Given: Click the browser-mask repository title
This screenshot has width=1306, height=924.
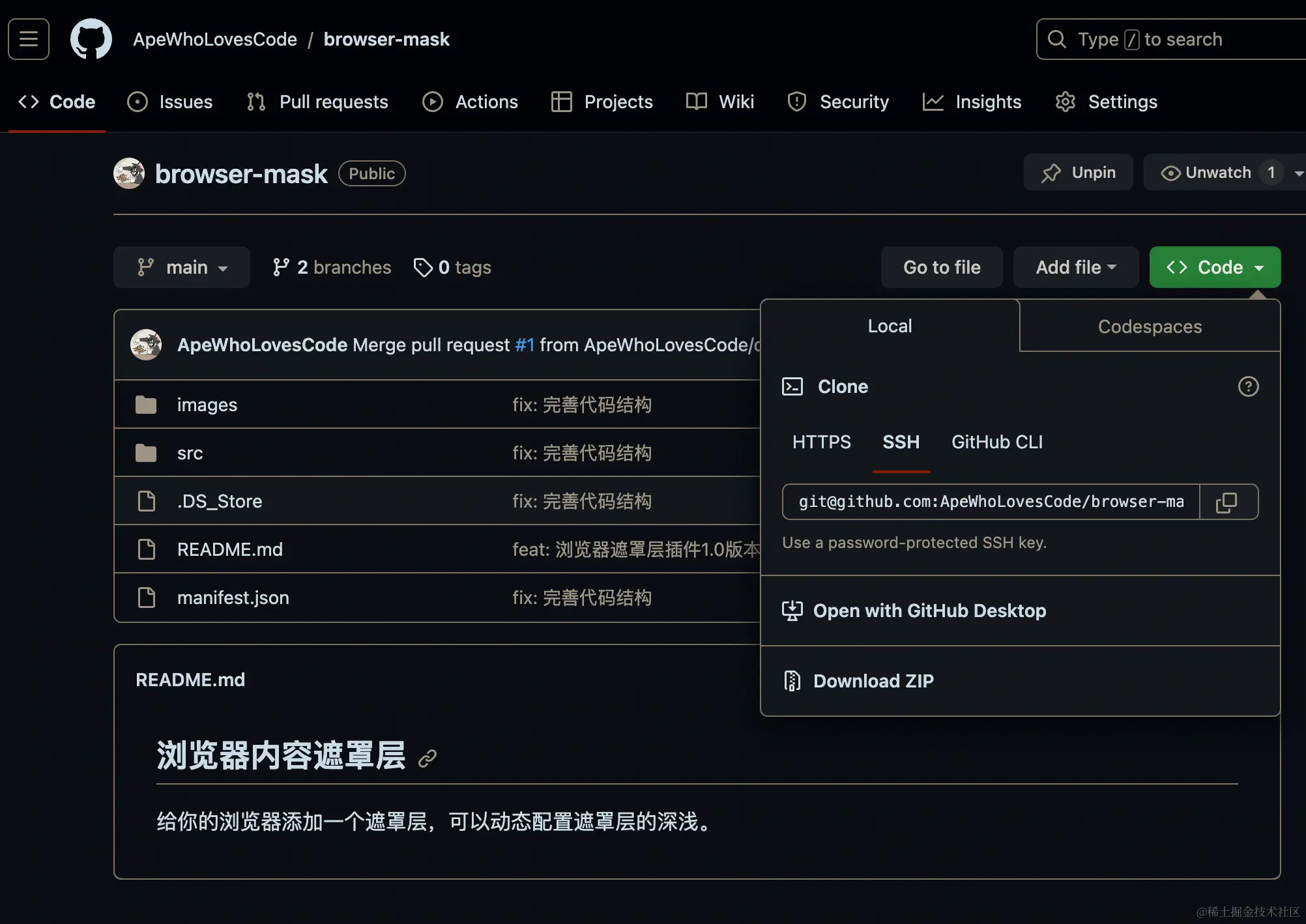Looking at the screenshot, I should pyautogui.click(x=241, y=174).
